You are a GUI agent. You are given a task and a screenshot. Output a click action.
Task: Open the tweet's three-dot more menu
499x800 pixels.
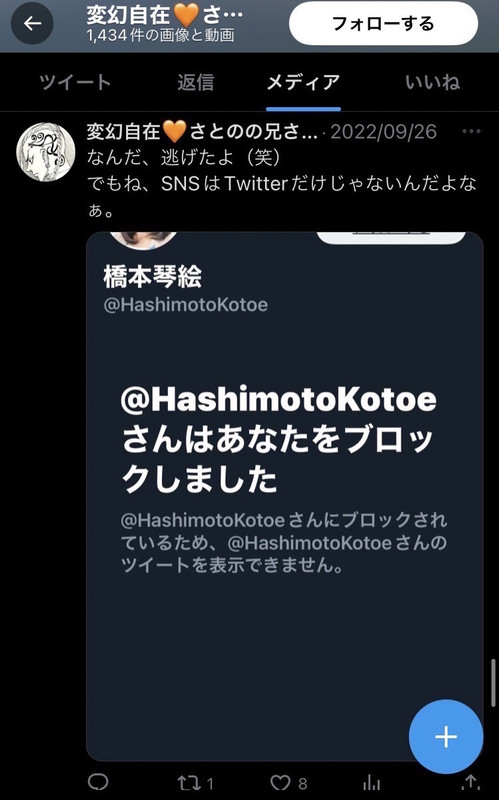[471, 132]
